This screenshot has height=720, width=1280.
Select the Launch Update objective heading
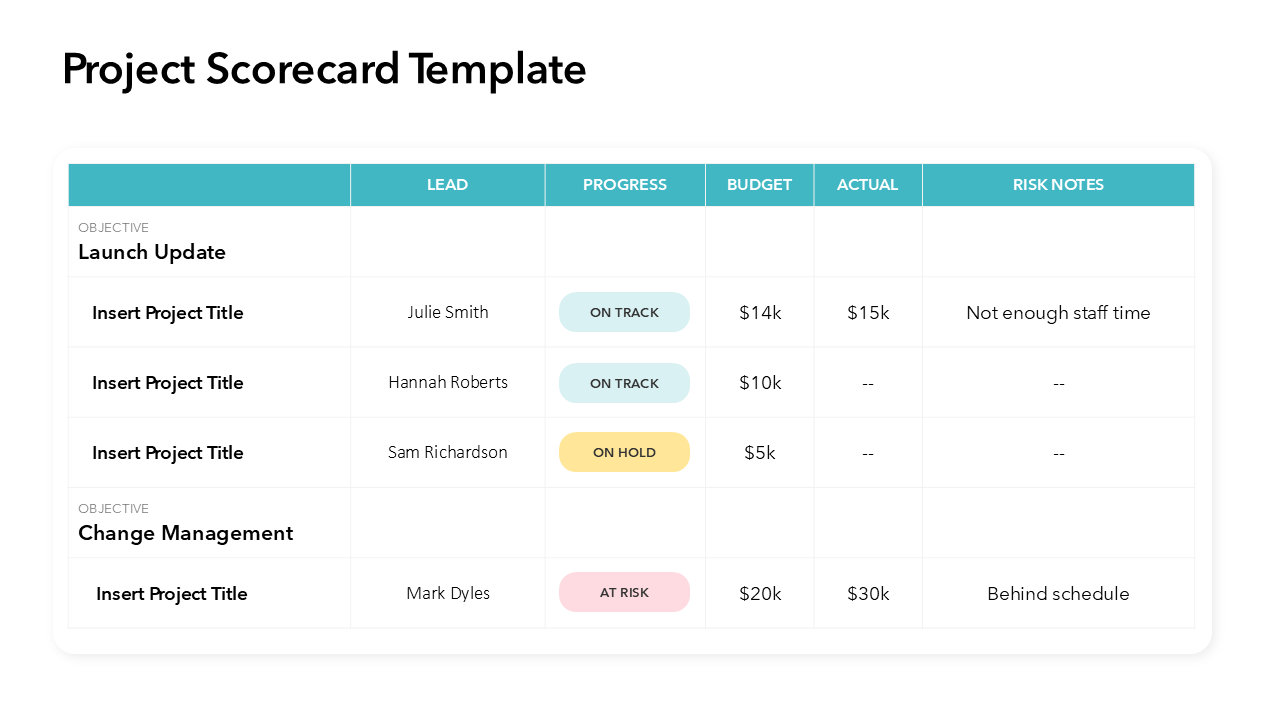(152, 252)
